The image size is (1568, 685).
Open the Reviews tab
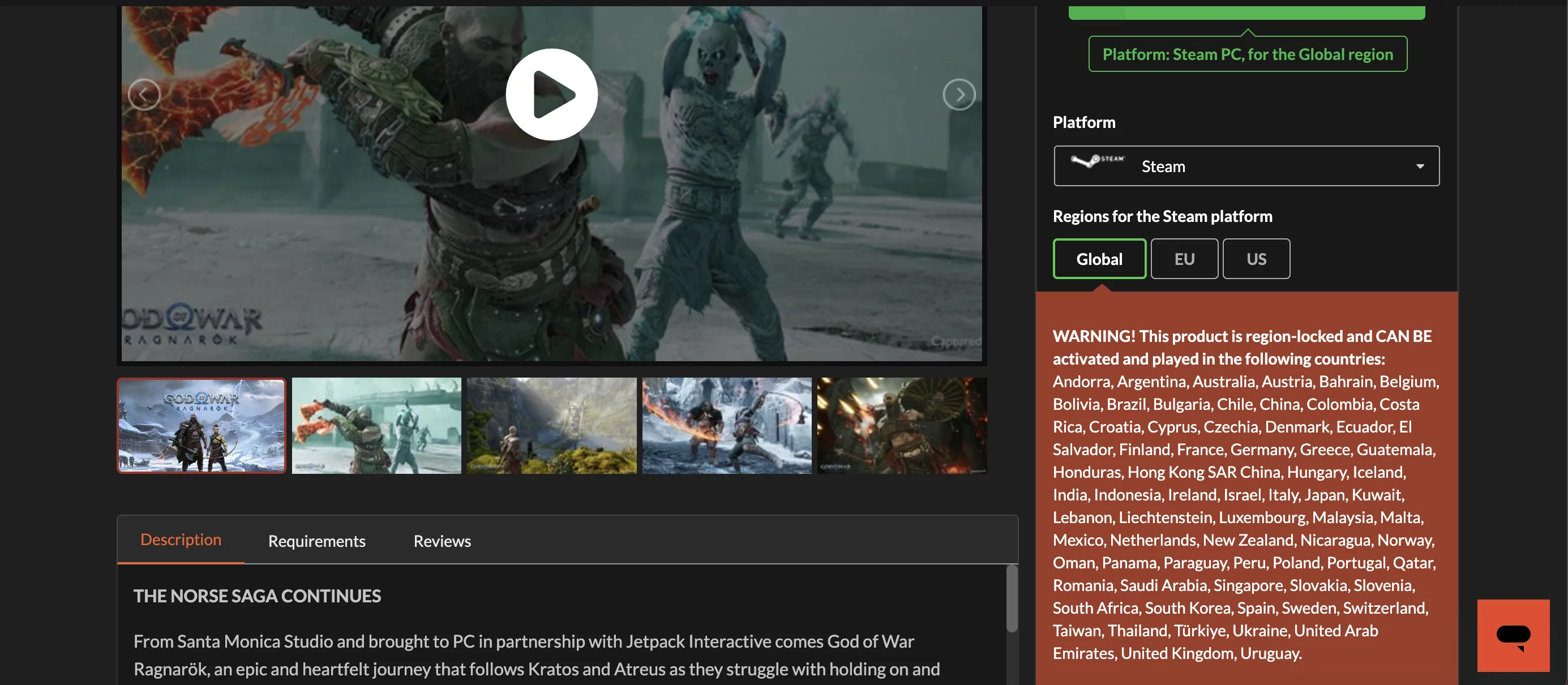(442, 541)
